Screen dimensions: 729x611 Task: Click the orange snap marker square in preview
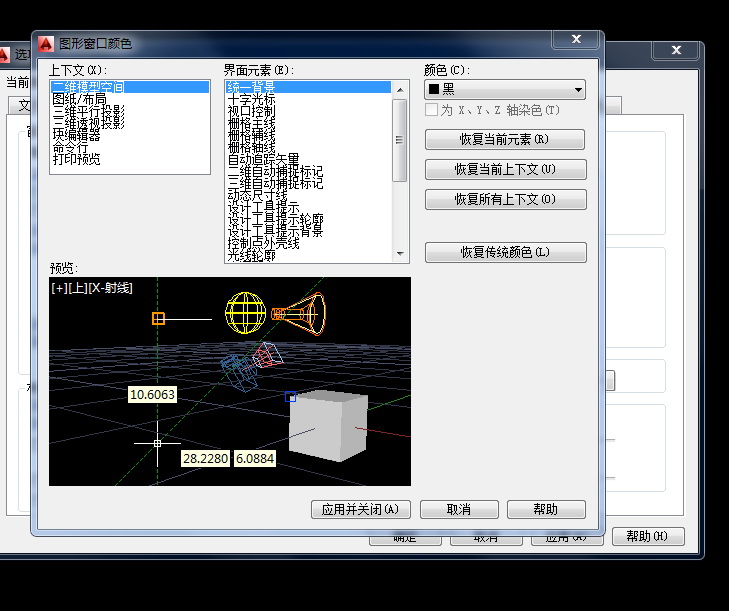[x=159, y=319]
